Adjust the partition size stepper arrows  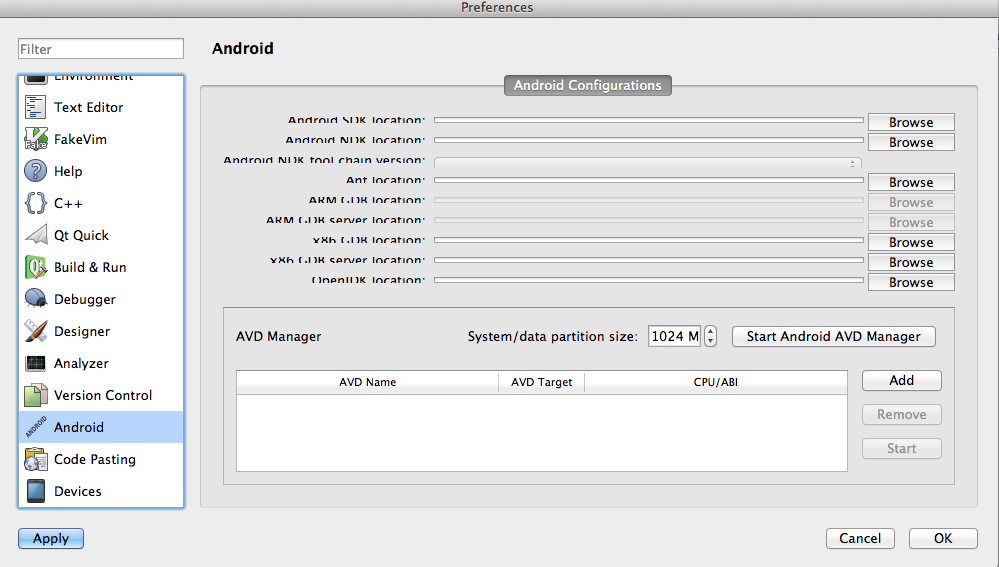(711, 336)
